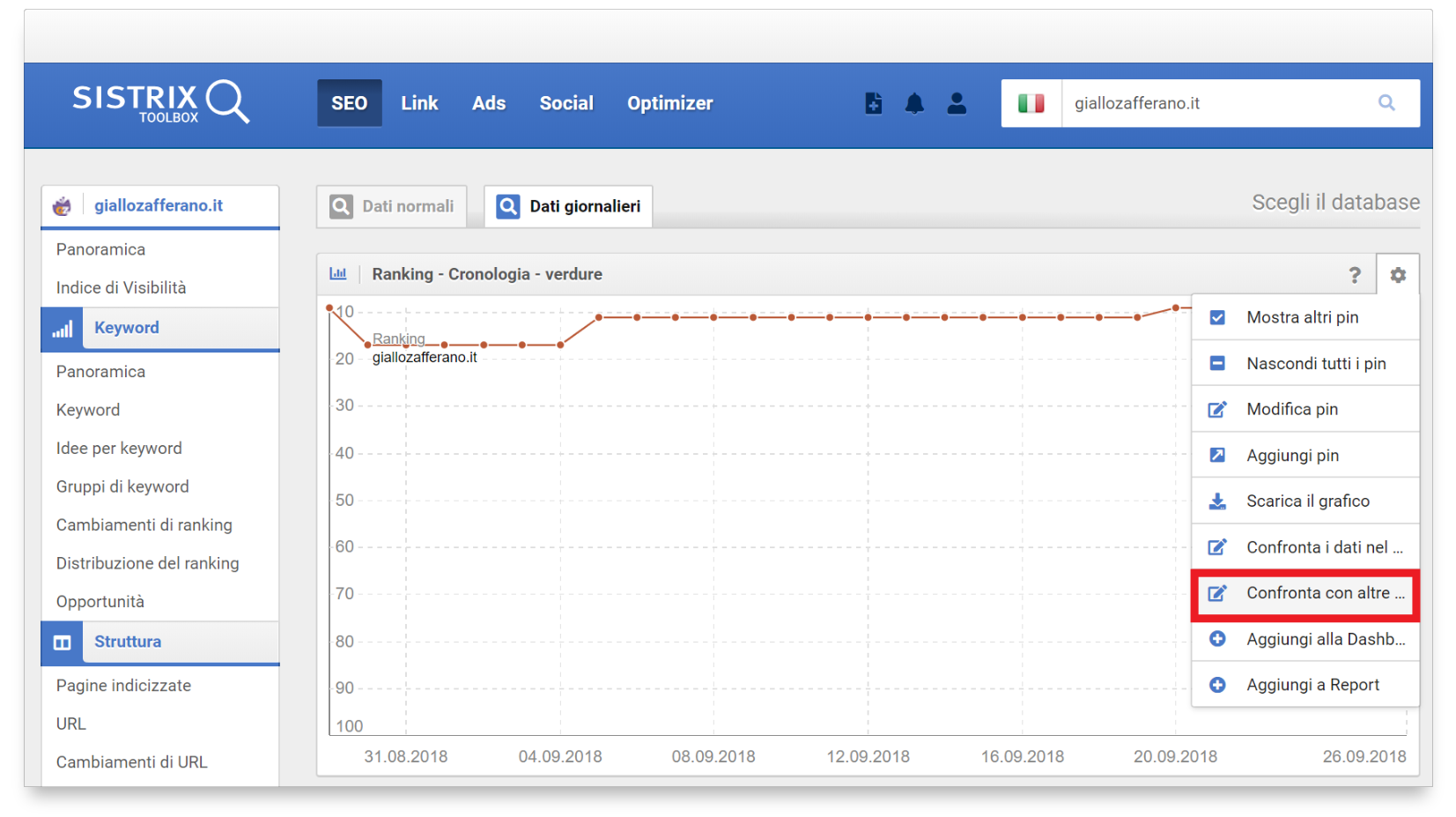The width and height of the screenshot is (1456, 817).
Task: Choose Aggiungi a Report entry
Action: tap(1305, 685)
